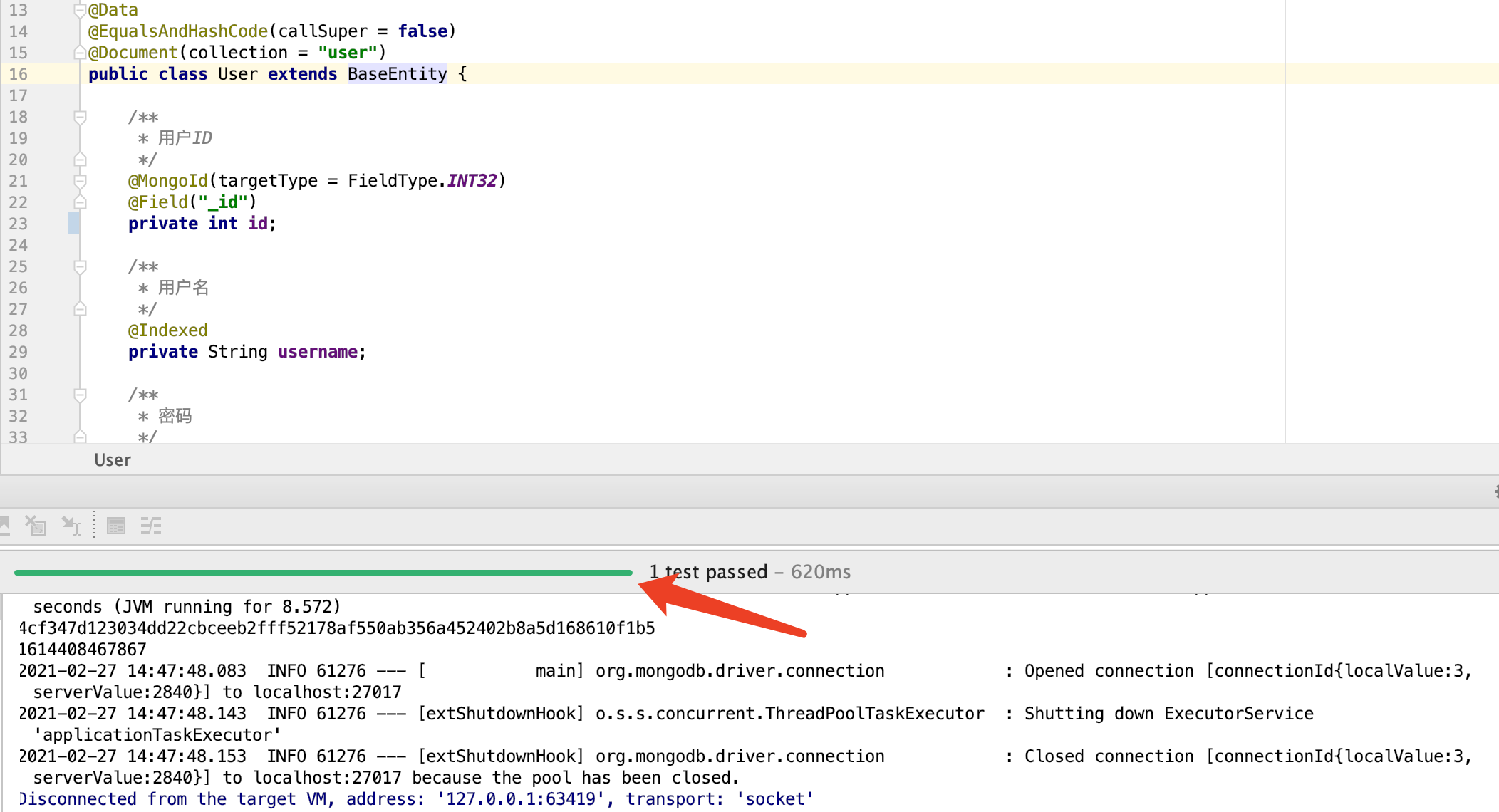Toggle the fold marker at line 31
The image size is (1499, 812).
pos(80,395)
